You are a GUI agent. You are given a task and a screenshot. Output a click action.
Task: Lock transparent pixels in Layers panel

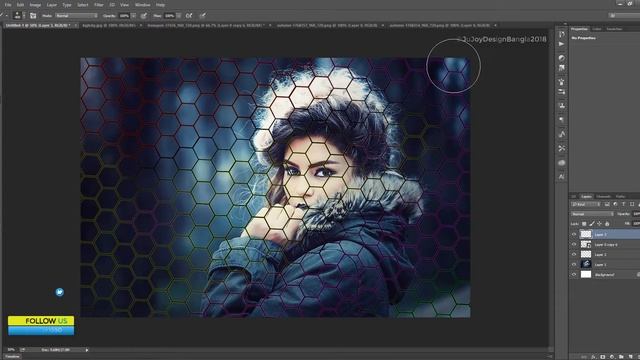coord(584,224)
